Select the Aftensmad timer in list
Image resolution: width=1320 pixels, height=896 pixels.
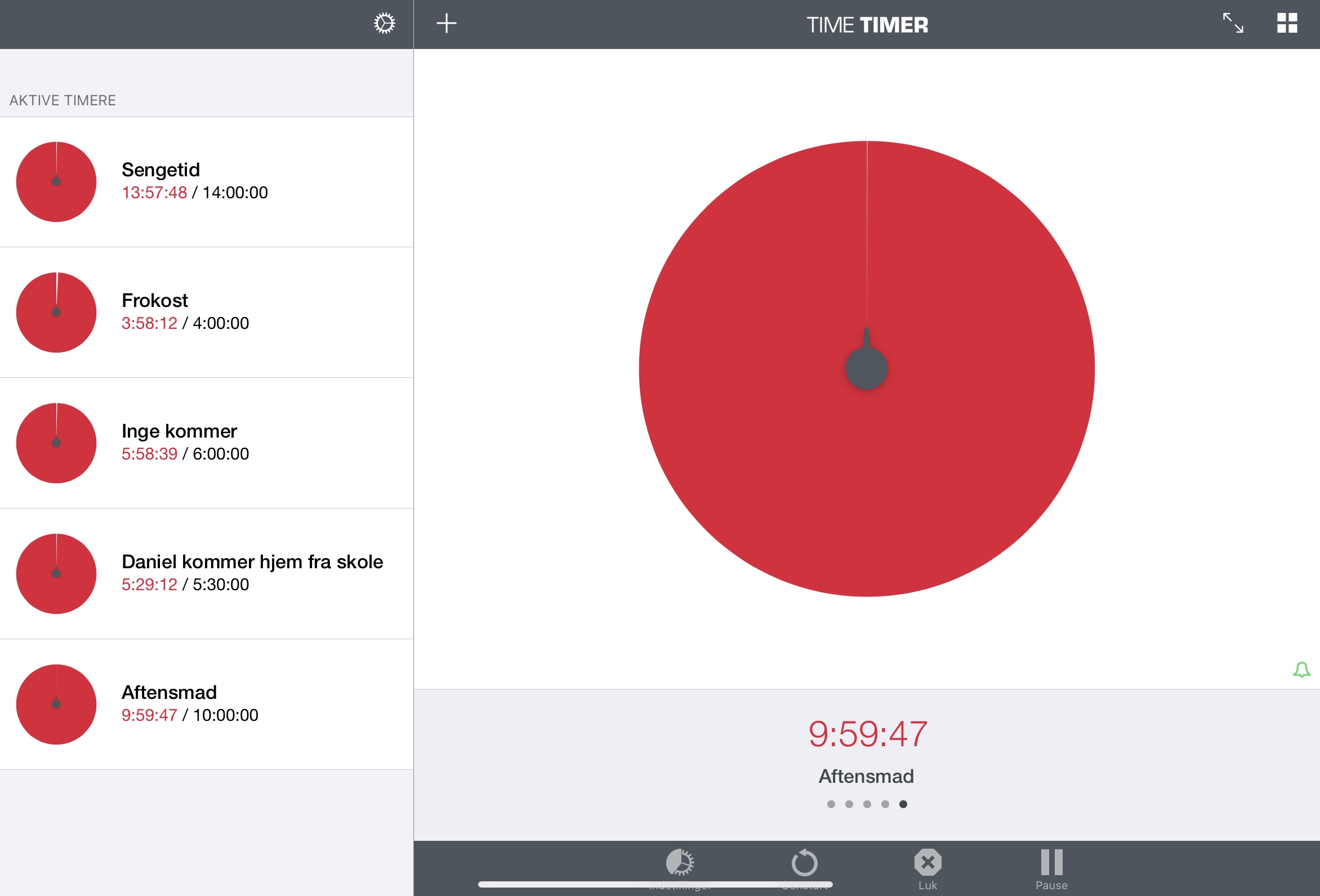tap(207, 705)
